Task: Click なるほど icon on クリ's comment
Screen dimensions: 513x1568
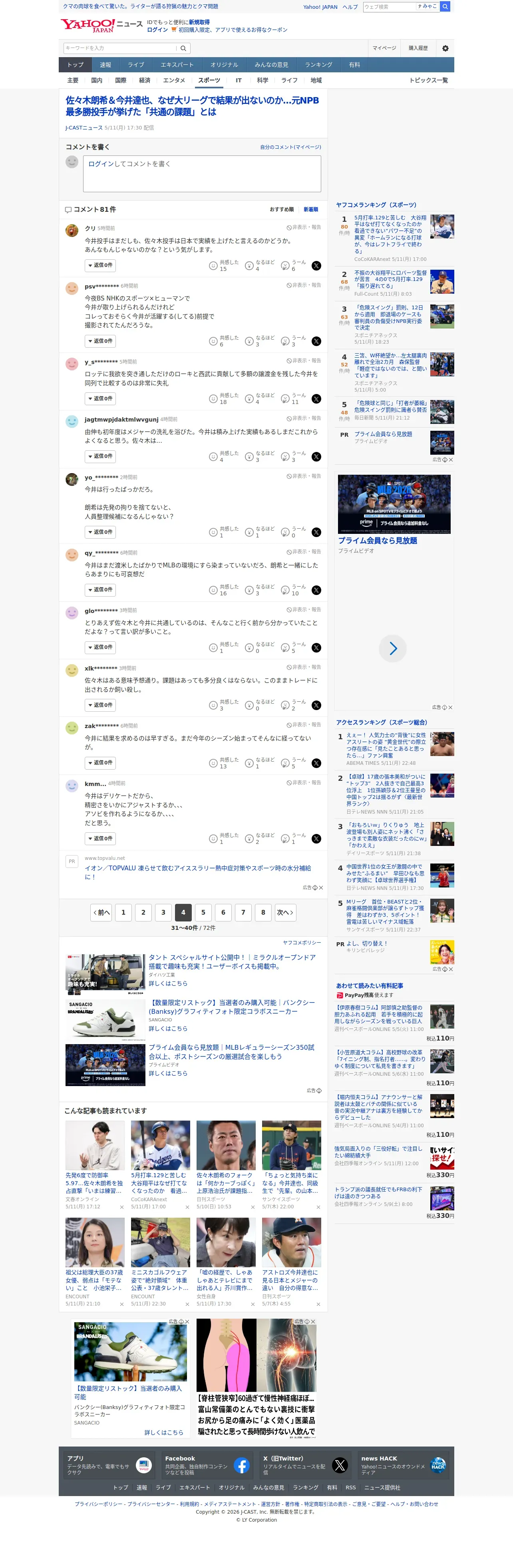Action: pyautogui.click(x=249, y=266)
